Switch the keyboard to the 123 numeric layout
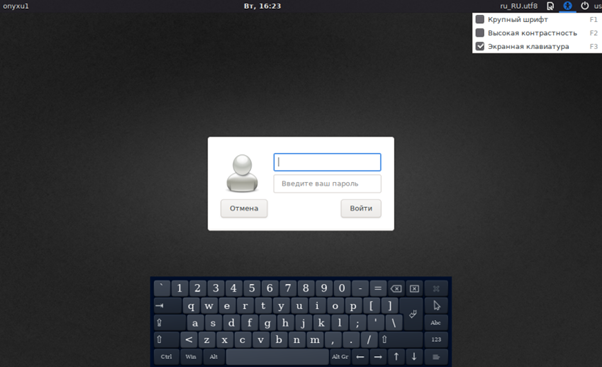The image size is (602, 367). pos(436,339)
